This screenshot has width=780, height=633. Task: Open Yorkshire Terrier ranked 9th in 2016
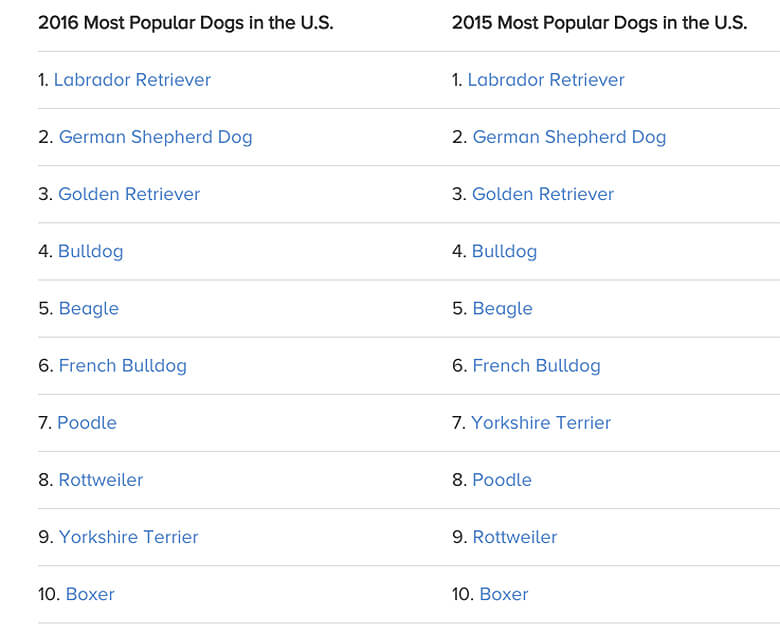coord(128,537)
